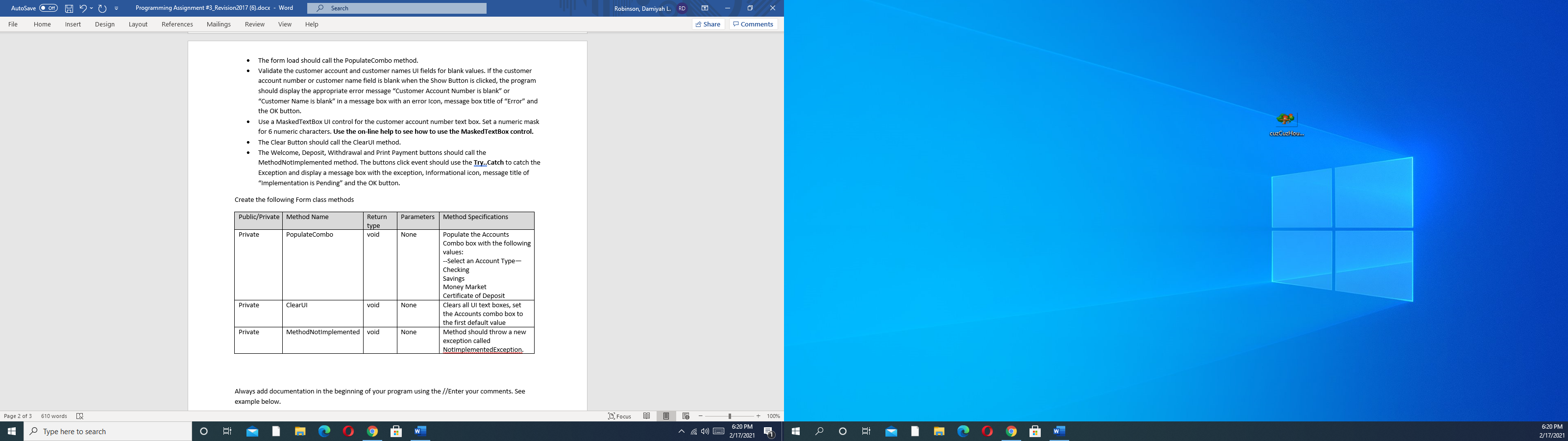This screenshot has height=441, width=1568.
Task: Open the Print Layout view icon
Action: [x=666, y=416]
